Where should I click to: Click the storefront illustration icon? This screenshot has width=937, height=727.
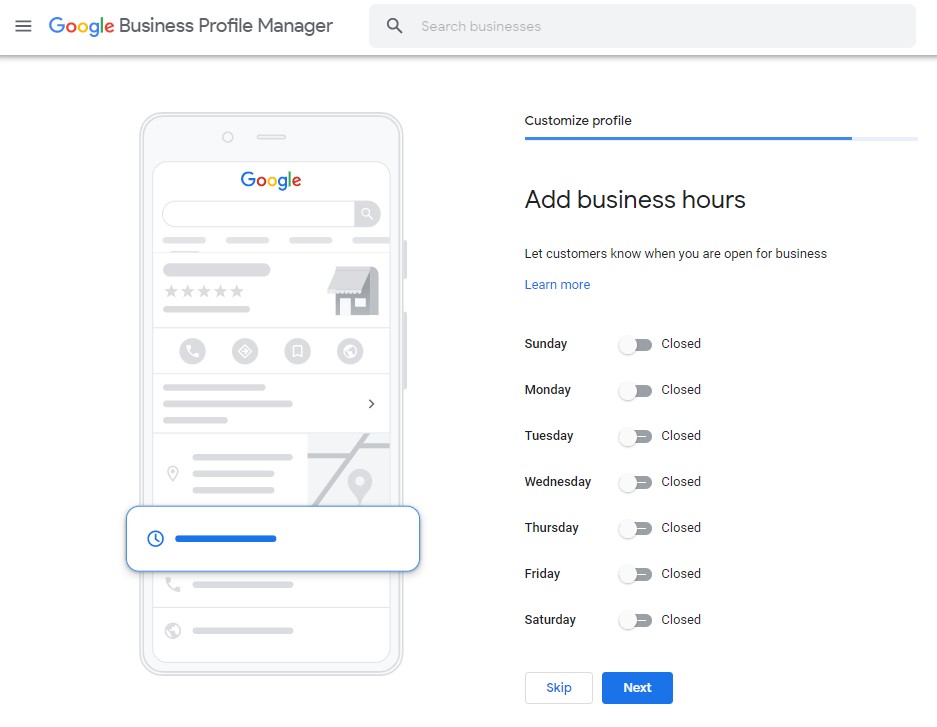click(x=354, y=291)
